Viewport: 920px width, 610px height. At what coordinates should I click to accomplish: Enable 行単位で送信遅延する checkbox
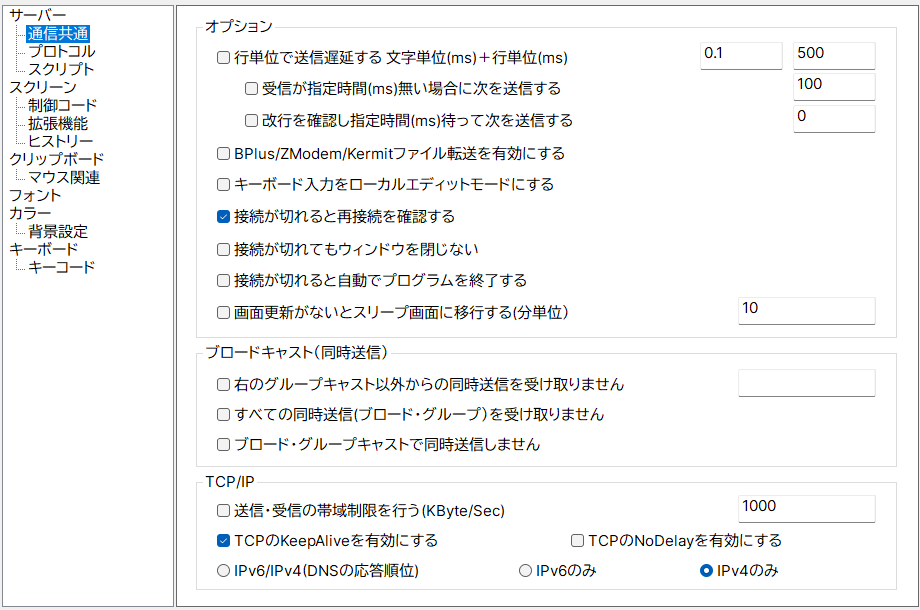pyautogui.click(x=224, y=58)
